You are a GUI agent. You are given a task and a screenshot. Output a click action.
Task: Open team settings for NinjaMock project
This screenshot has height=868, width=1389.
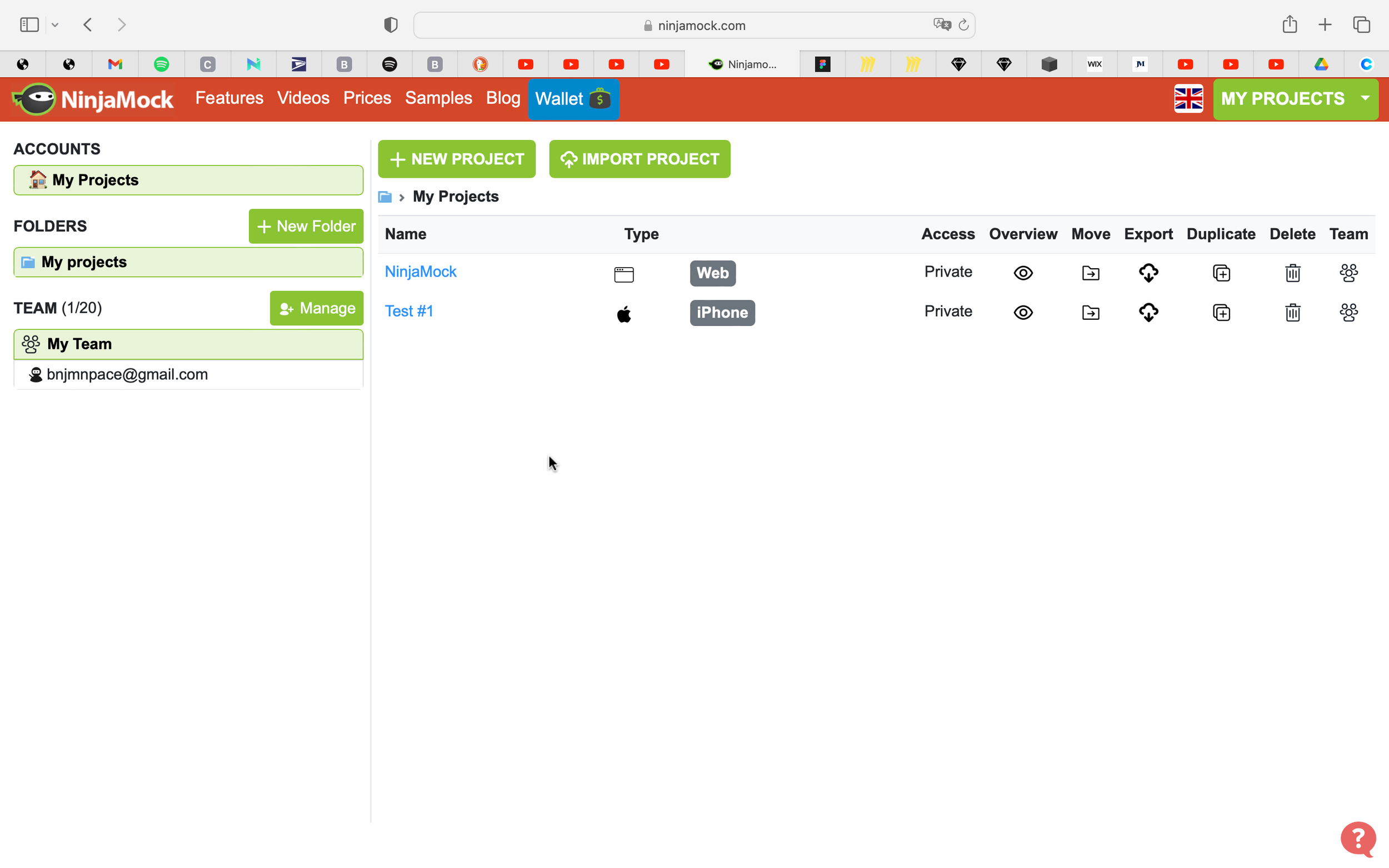pyautogui.click(x=1348, y=273)
